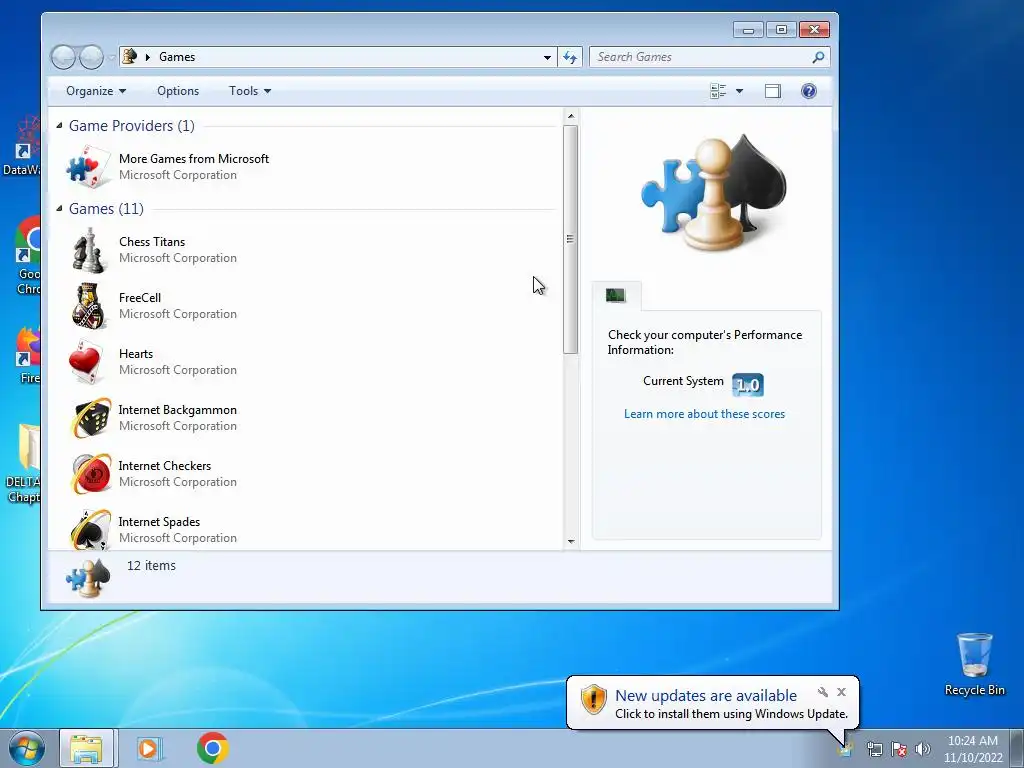Image resolution: width=1024 pixels, height=768 pixels.
Task: Click More Games from Microsoft name text
Action: [x=194, y=159]
